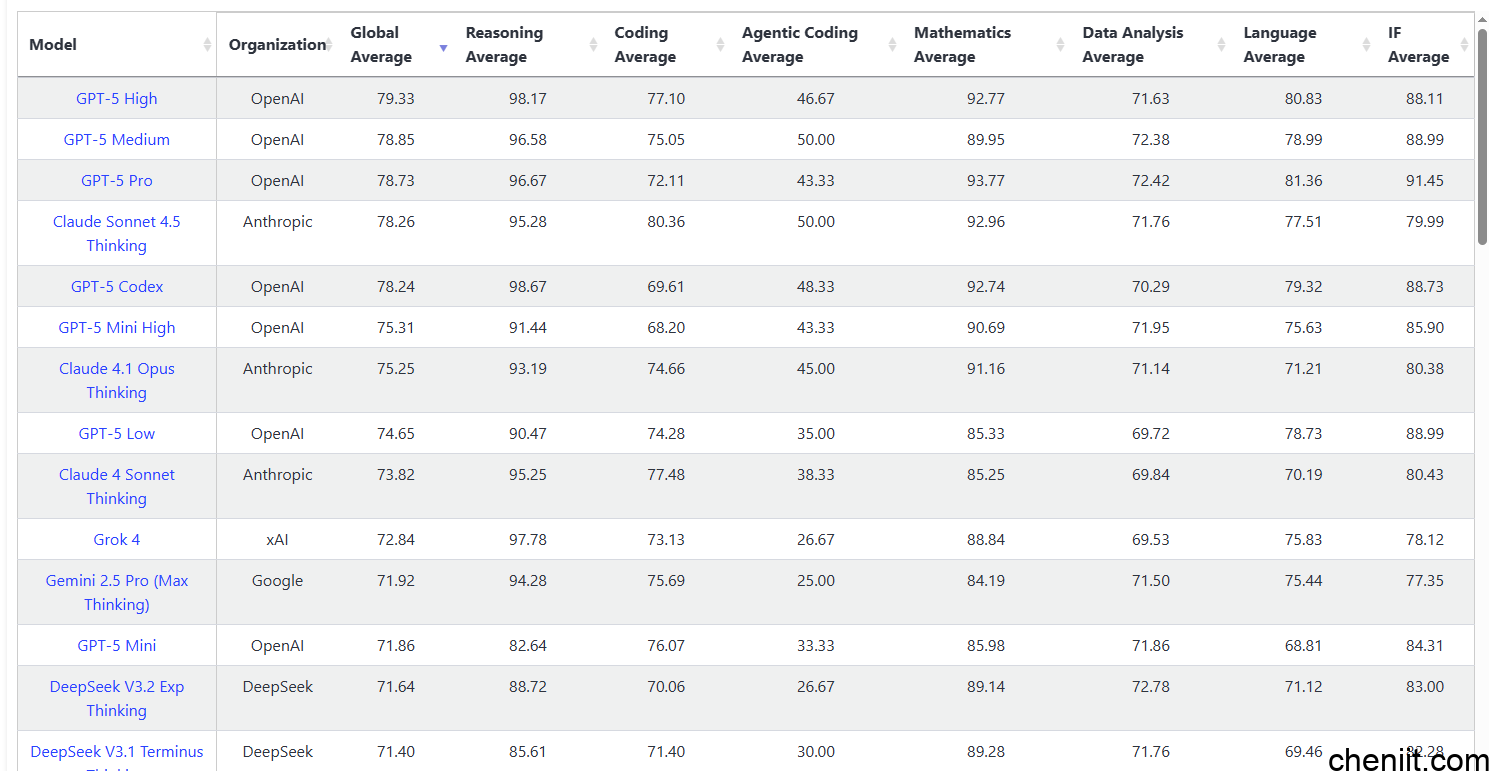Open the GPT-5 Codex model link
1489x771 pixels.
117,287
